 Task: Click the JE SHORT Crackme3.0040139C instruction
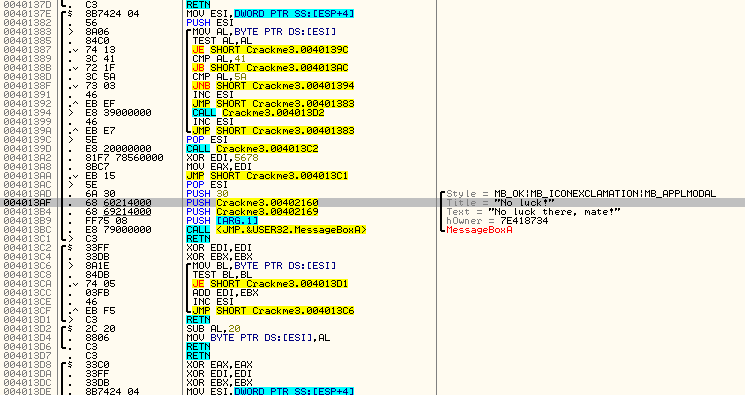pyautogui.click(x=270, y=49)
